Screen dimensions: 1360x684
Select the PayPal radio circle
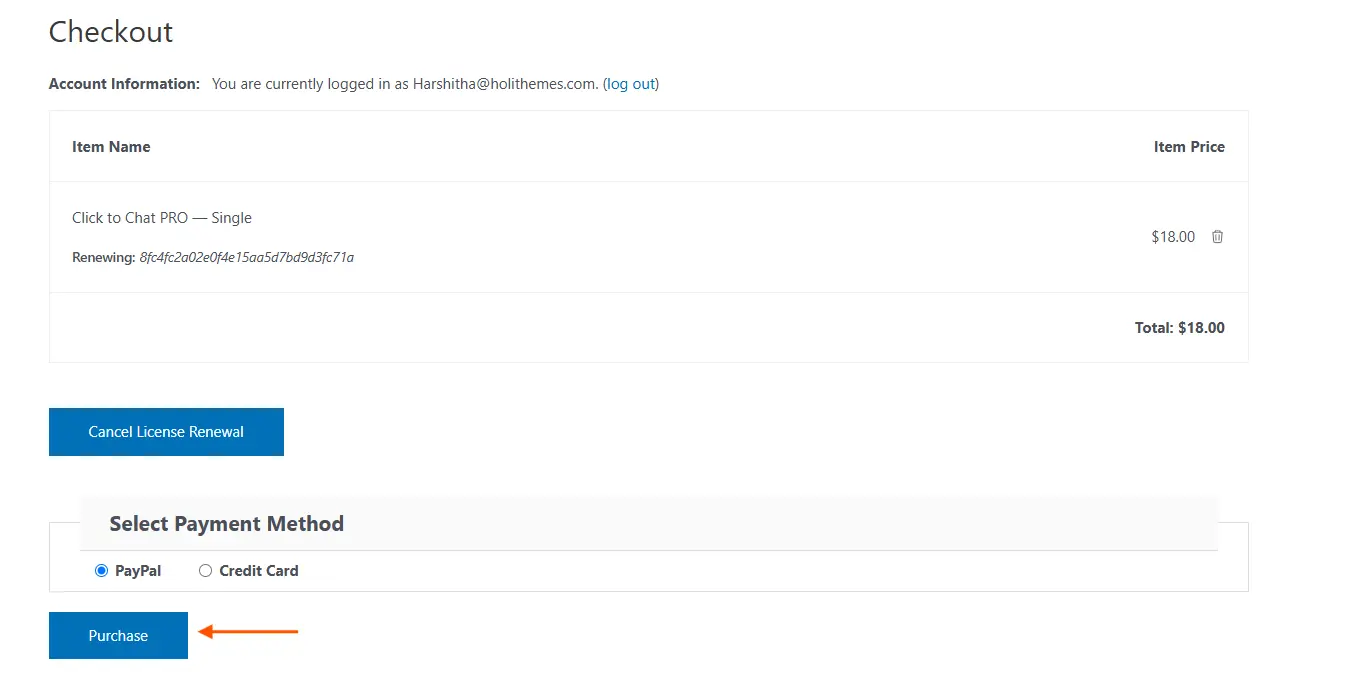tap(101, 571)
